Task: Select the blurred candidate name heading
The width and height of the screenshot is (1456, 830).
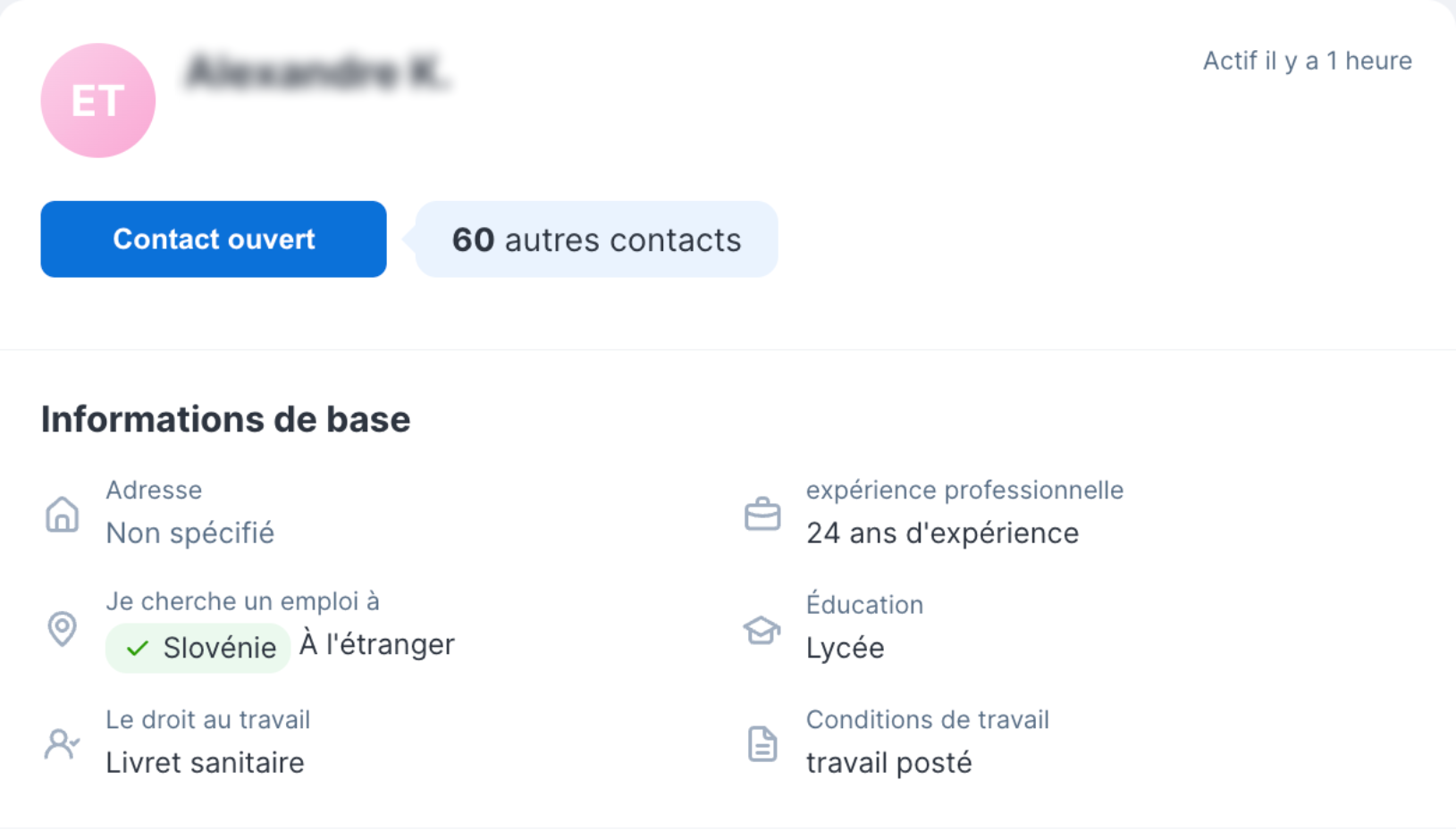Action: click(x=317, y=73)
